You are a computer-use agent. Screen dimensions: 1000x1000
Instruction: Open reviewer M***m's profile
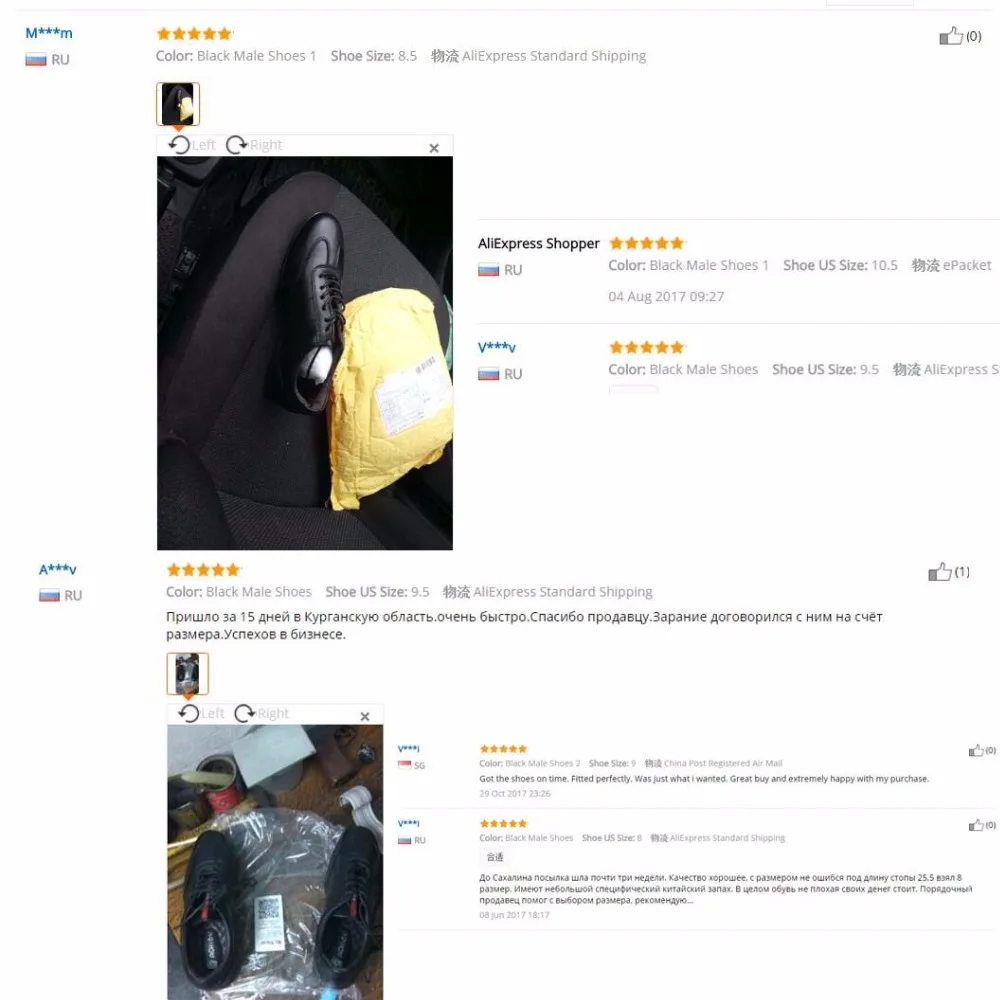(x=48, y=33)
